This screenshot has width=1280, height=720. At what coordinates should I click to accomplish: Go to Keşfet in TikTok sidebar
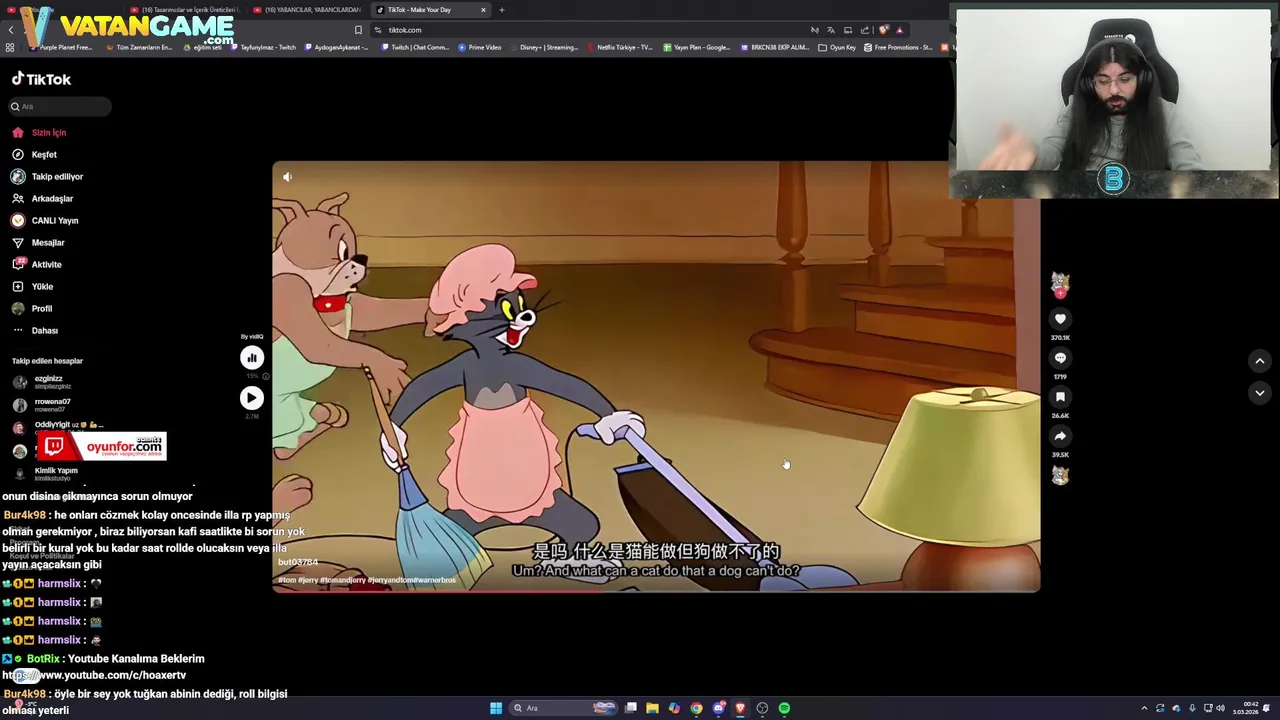(35, 154)
